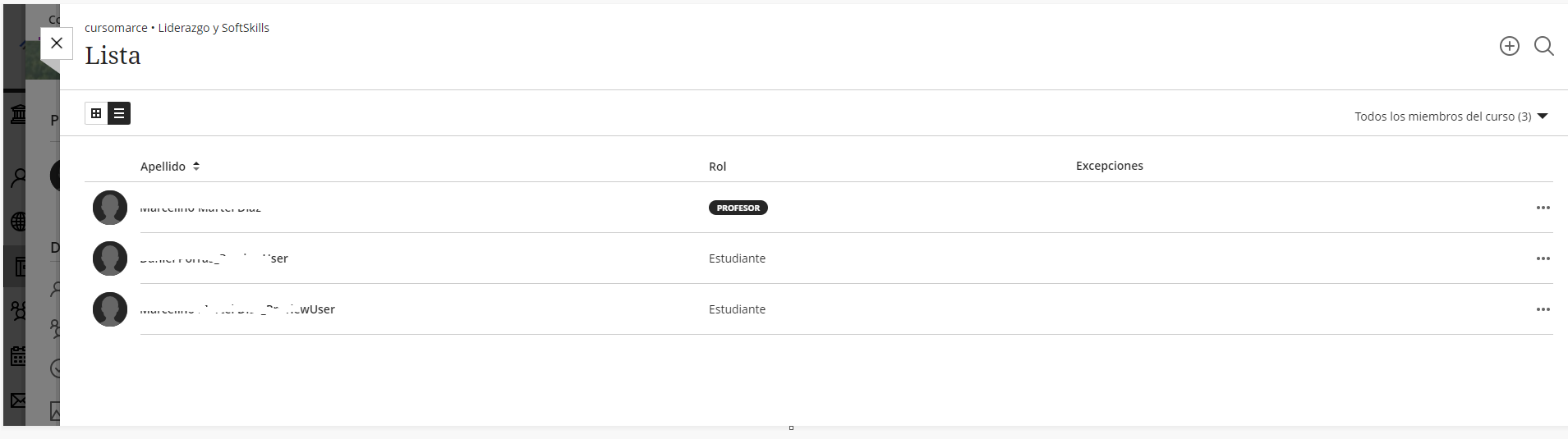
Task: Click the third member's avatar
Action: 110,309
